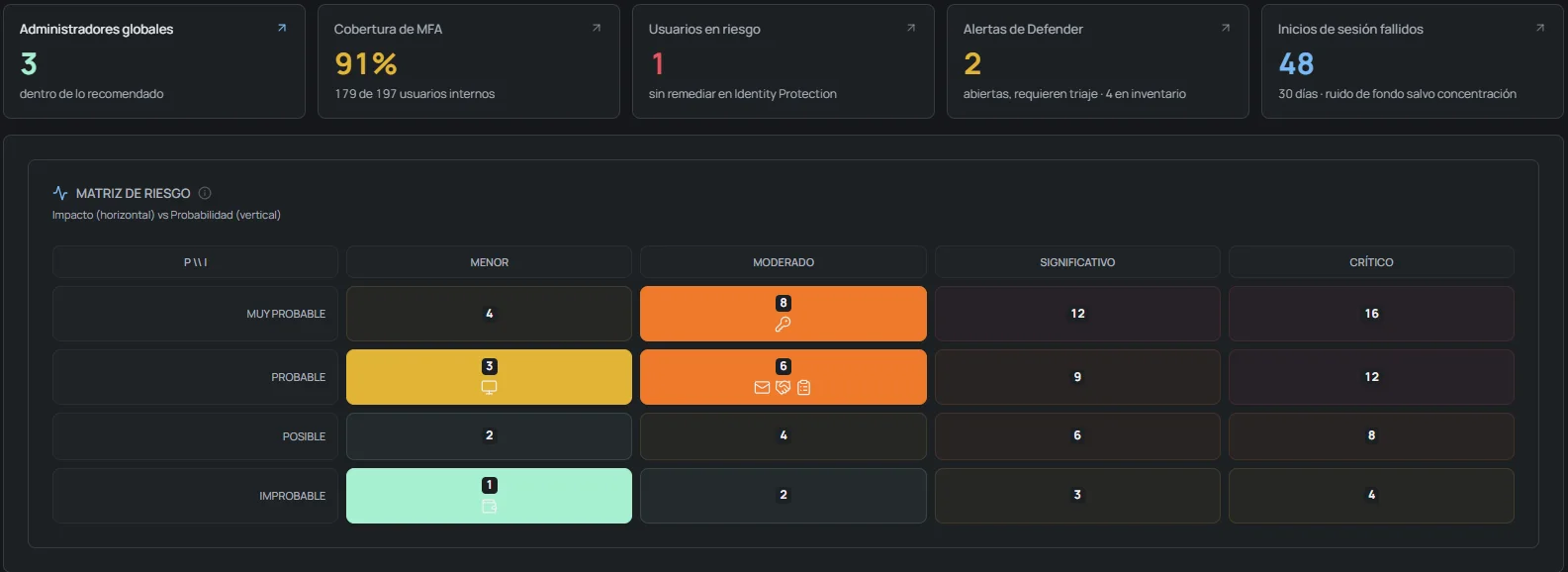Select the key icon in the orange score-8 cell
The image size is (1568, 572).
pyautogui.click(x=783, y=325)
